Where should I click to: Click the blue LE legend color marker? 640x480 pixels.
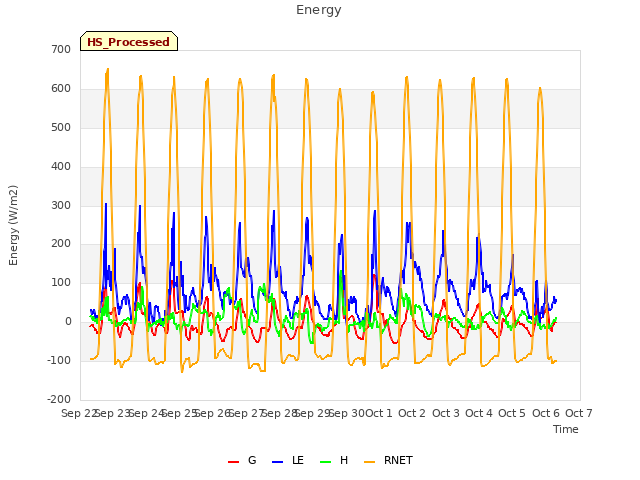277,462
